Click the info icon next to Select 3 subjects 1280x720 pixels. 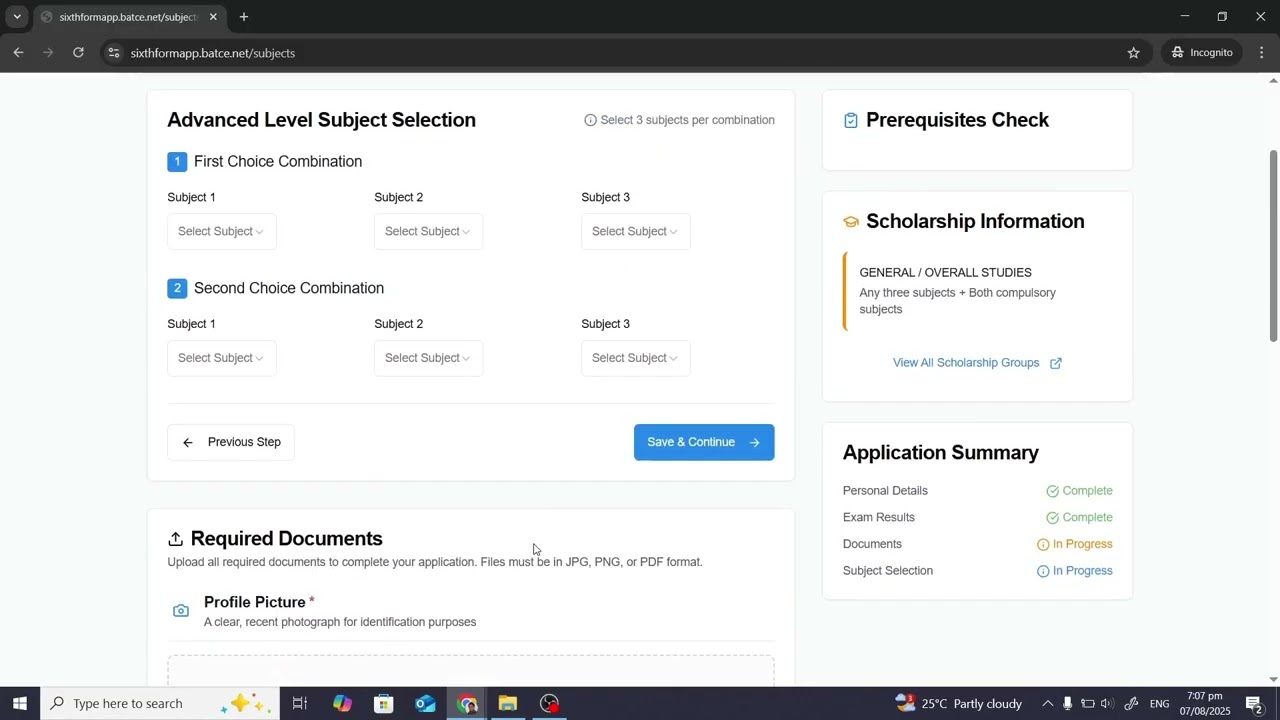[x=590, y=120]
